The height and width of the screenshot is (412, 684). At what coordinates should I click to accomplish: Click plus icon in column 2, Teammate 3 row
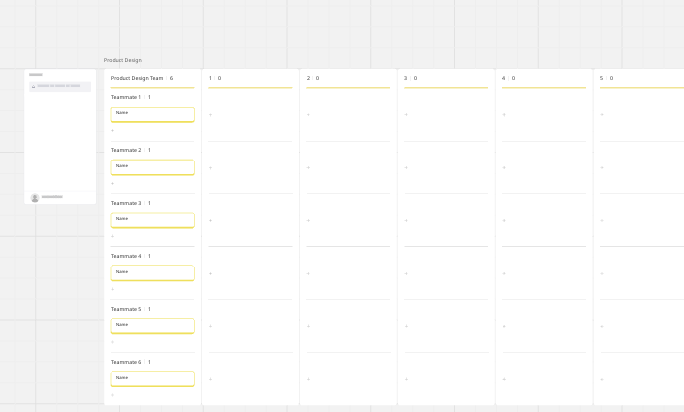coord(308,220)
